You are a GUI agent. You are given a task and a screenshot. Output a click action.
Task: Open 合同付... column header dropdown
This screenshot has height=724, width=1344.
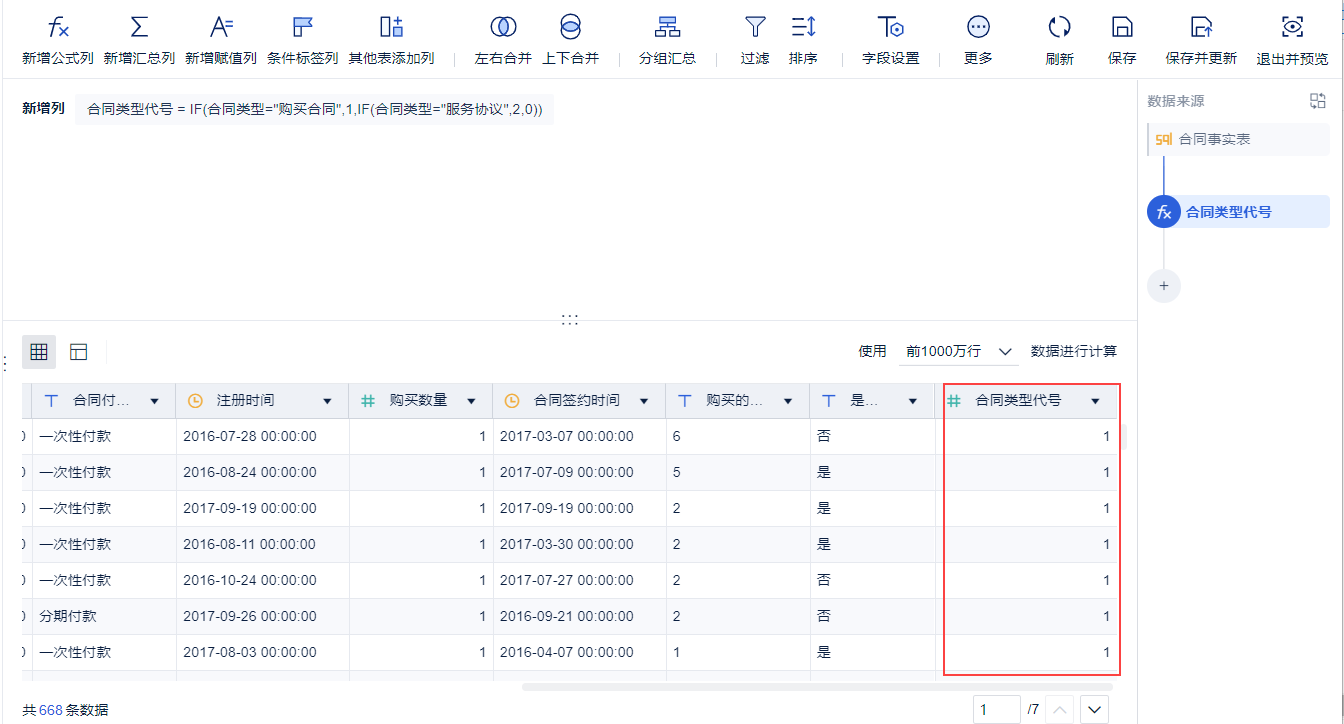[x=154, y=401]
